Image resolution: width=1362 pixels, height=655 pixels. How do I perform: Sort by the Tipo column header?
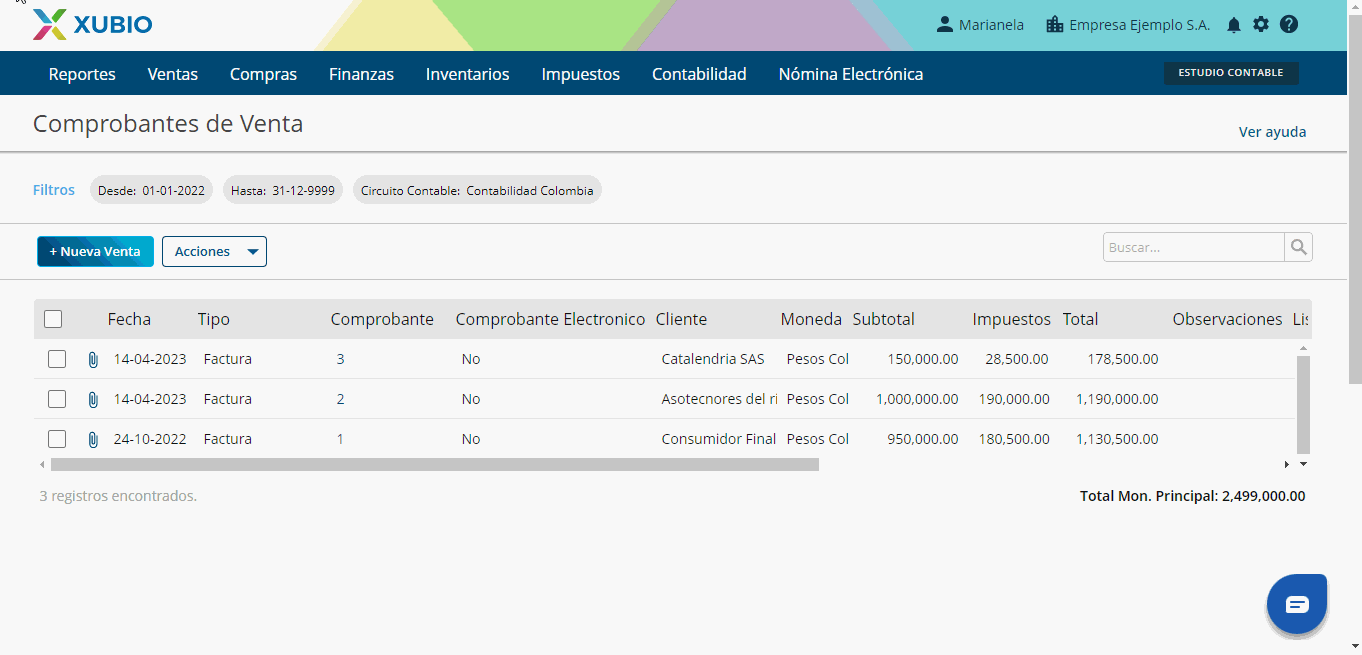tap(213, 319)
